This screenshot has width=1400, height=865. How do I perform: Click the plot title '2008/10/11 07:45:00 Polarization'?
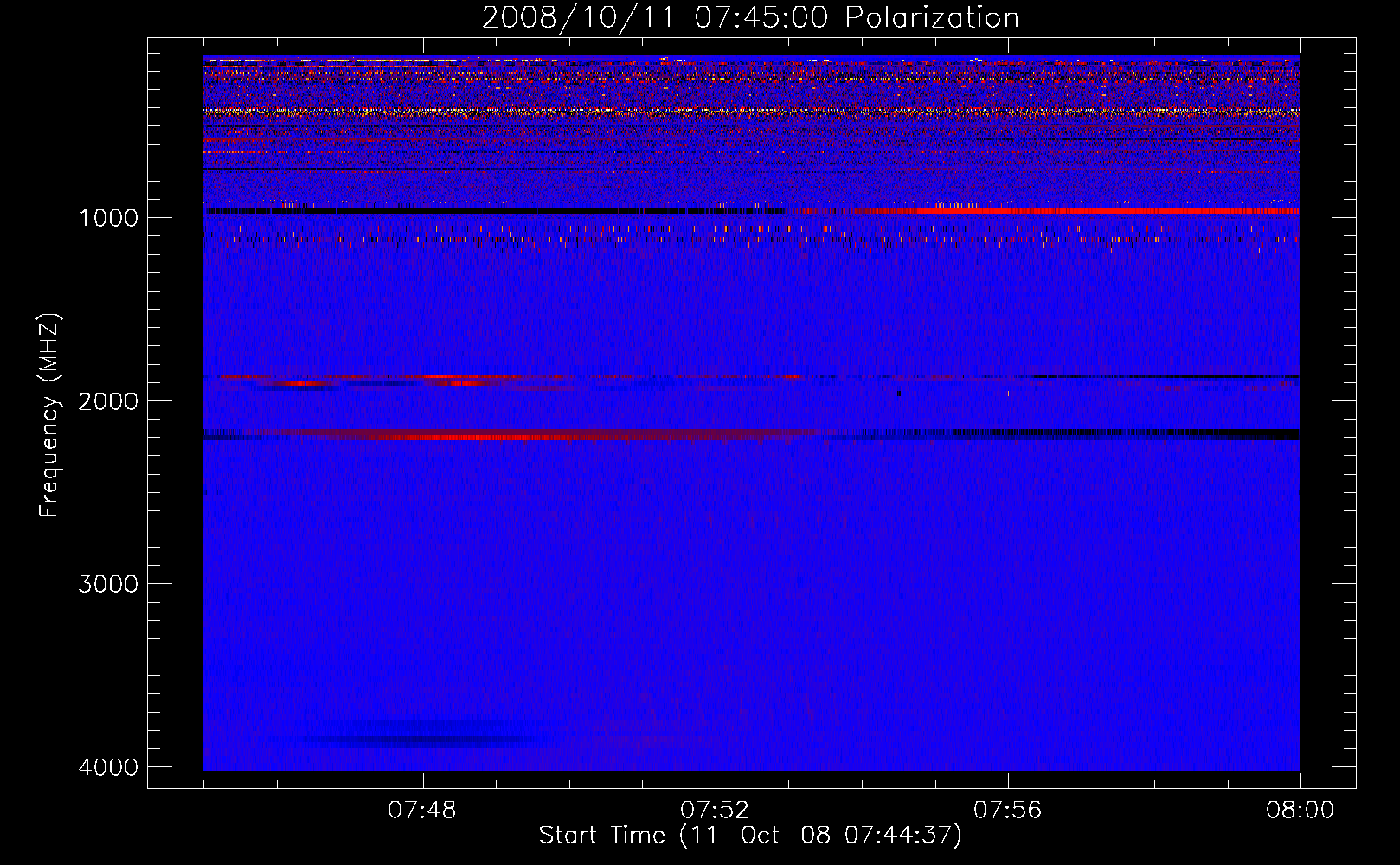750,17
